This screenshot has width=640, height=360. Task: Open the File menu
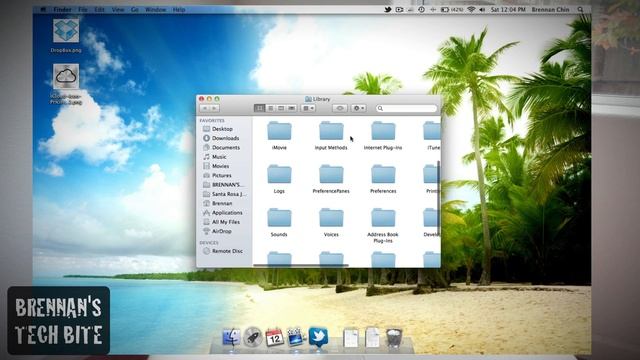click(83, 9)
